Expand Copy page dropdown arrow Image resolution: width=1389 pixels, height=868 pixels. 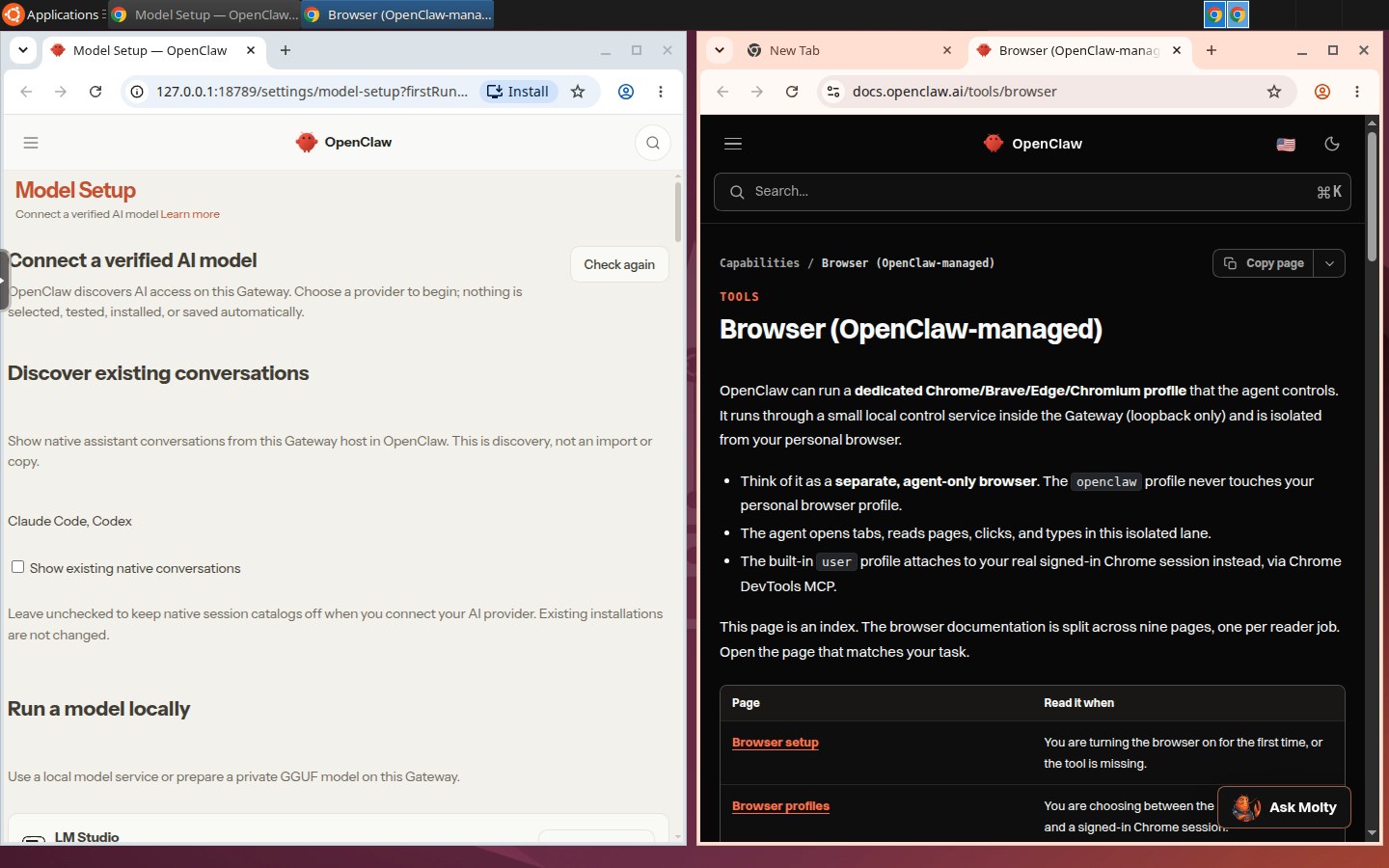[1329, 263]
